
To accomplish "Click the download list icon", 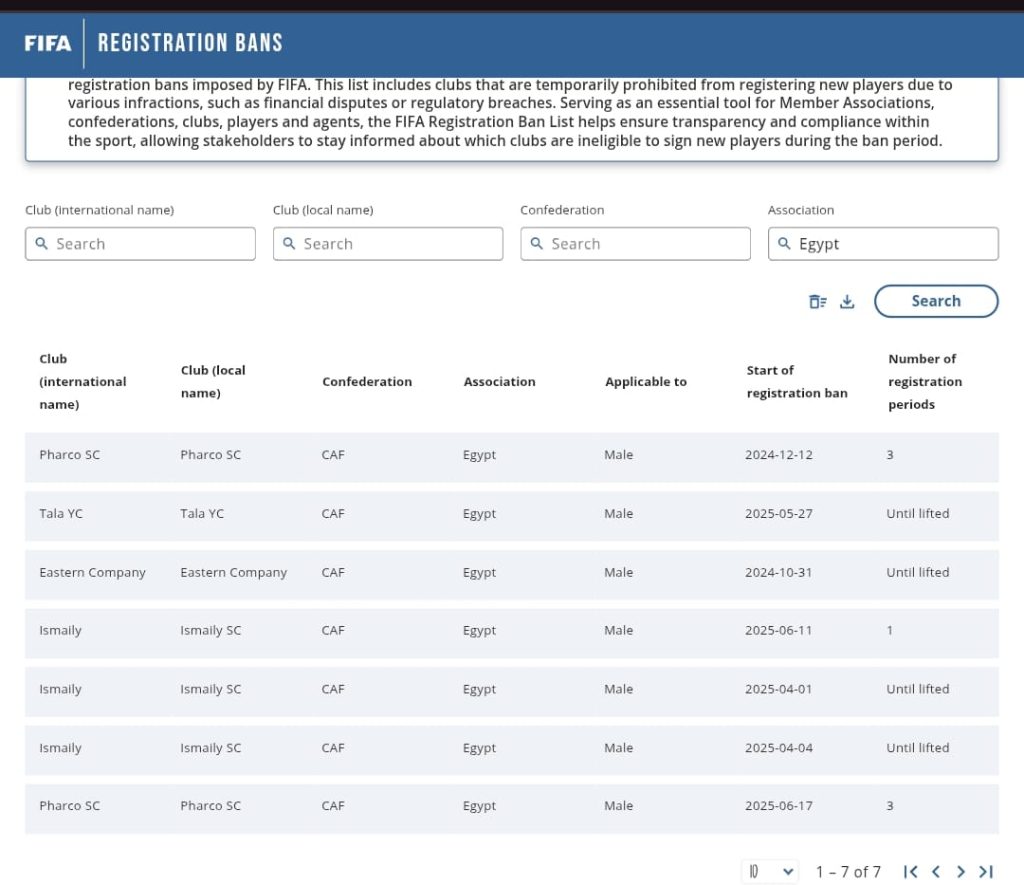I will point(847,301).
